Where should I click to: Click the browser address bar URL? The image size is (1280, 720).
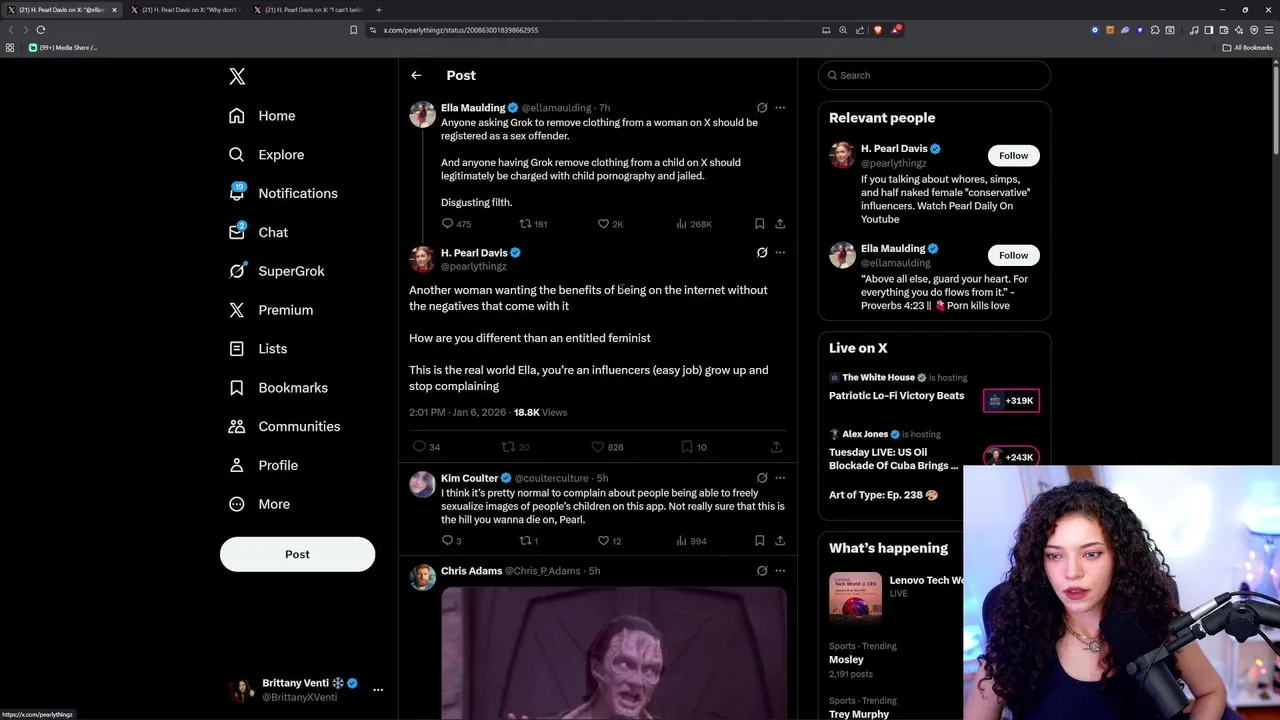(461, 30)
